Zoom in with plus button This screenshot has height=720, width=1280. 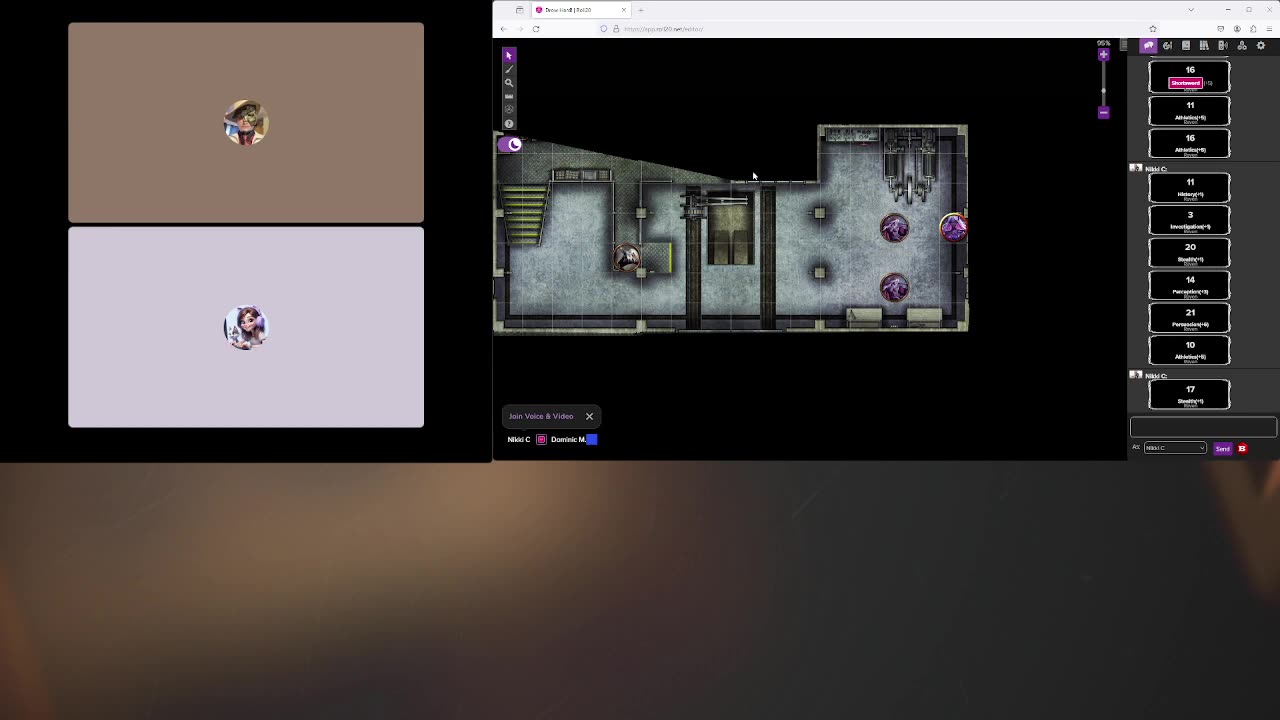[x=1103, y=55]
